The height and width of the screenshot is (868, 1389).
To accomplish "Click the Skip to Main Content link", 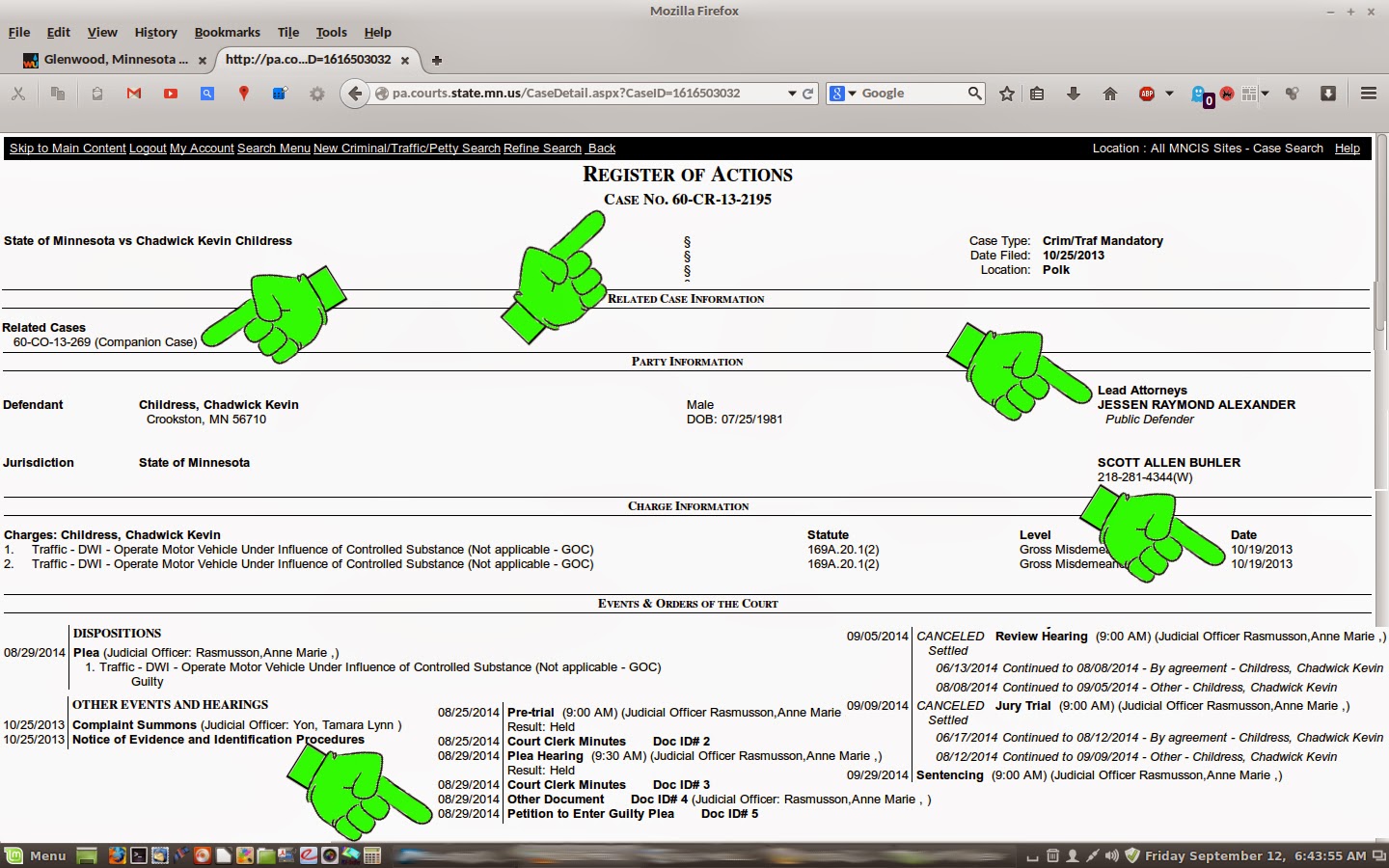I will click(68, 149).
